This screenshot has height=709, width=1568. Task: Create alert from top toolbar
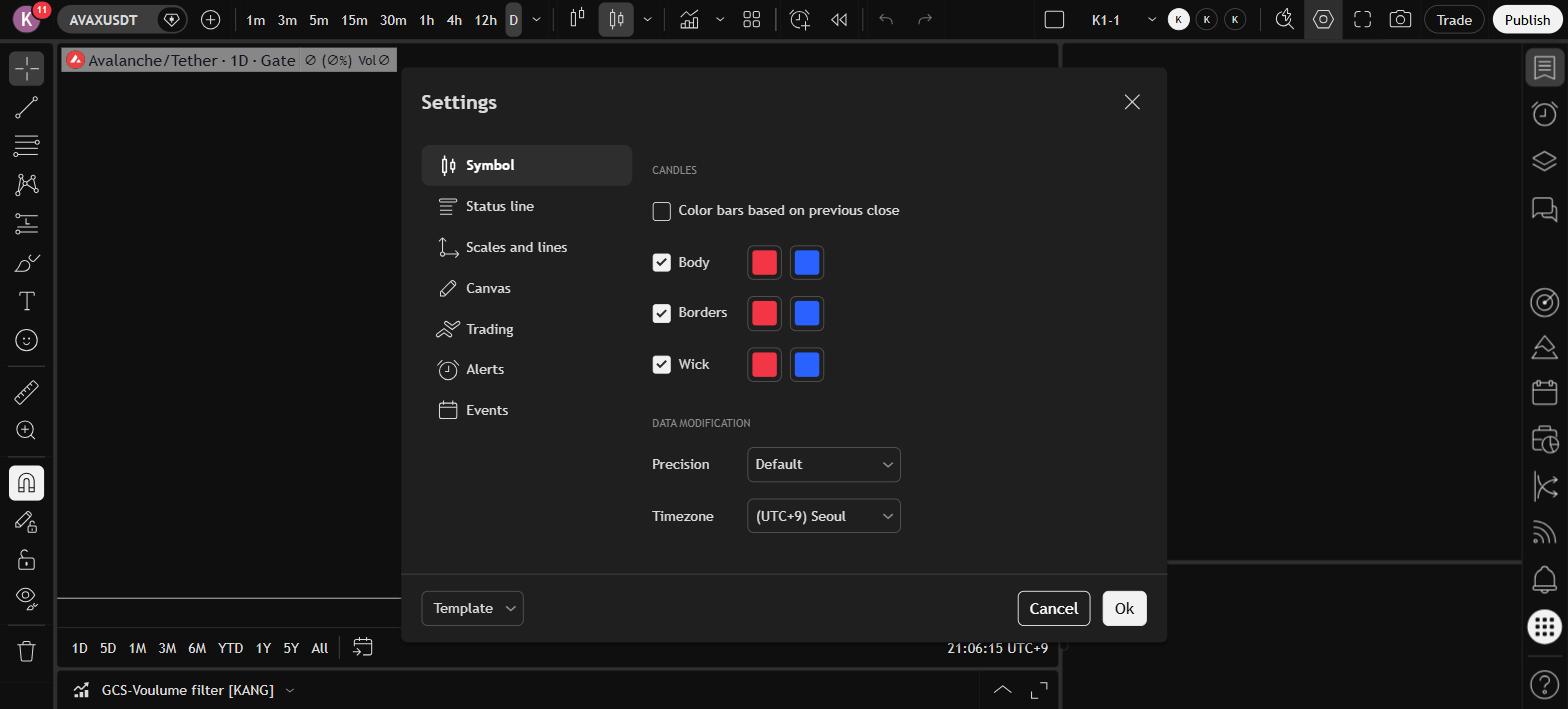click(800, 19)
